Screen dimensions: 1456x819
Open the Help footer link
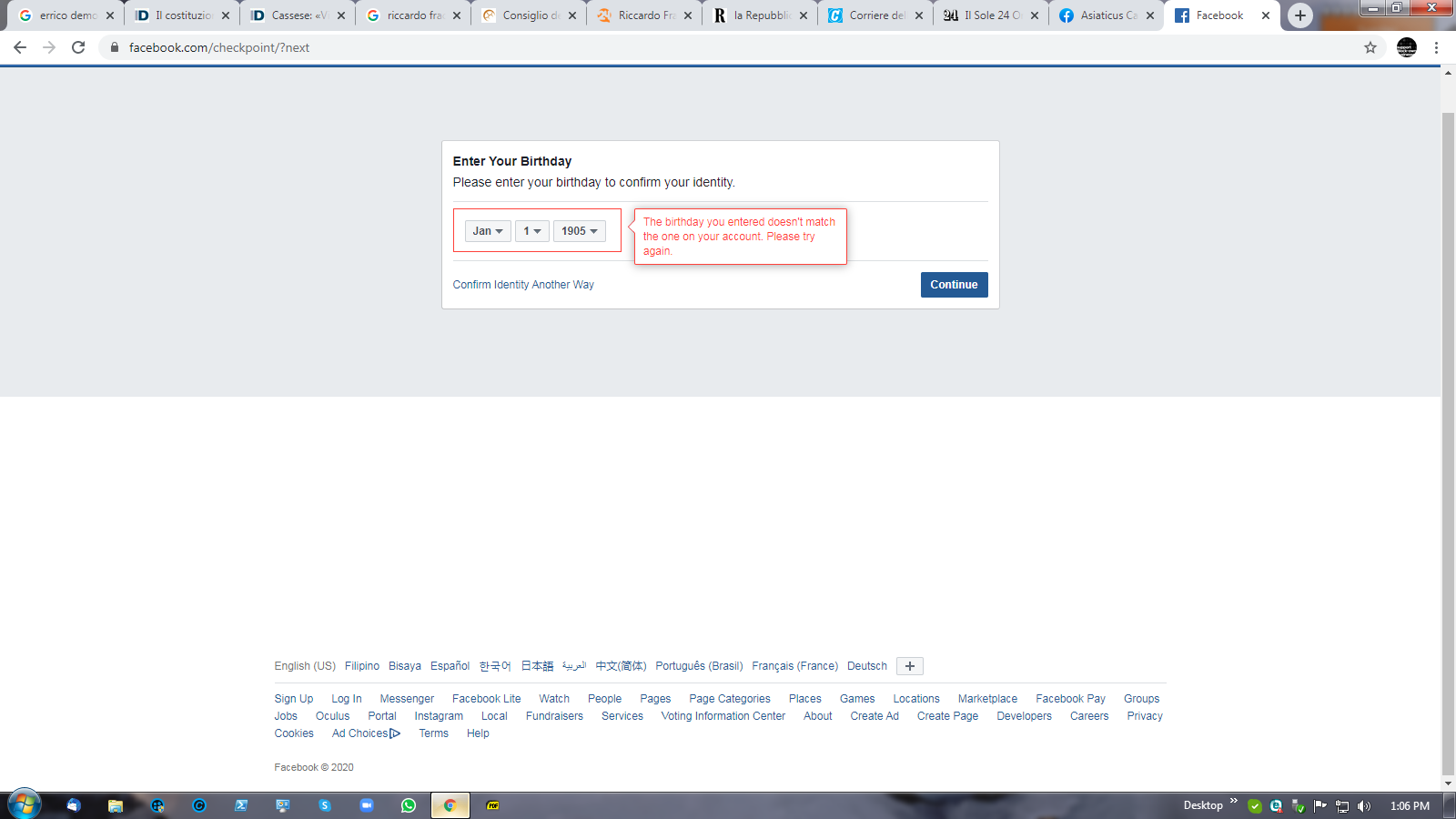[x=478, y=733]
